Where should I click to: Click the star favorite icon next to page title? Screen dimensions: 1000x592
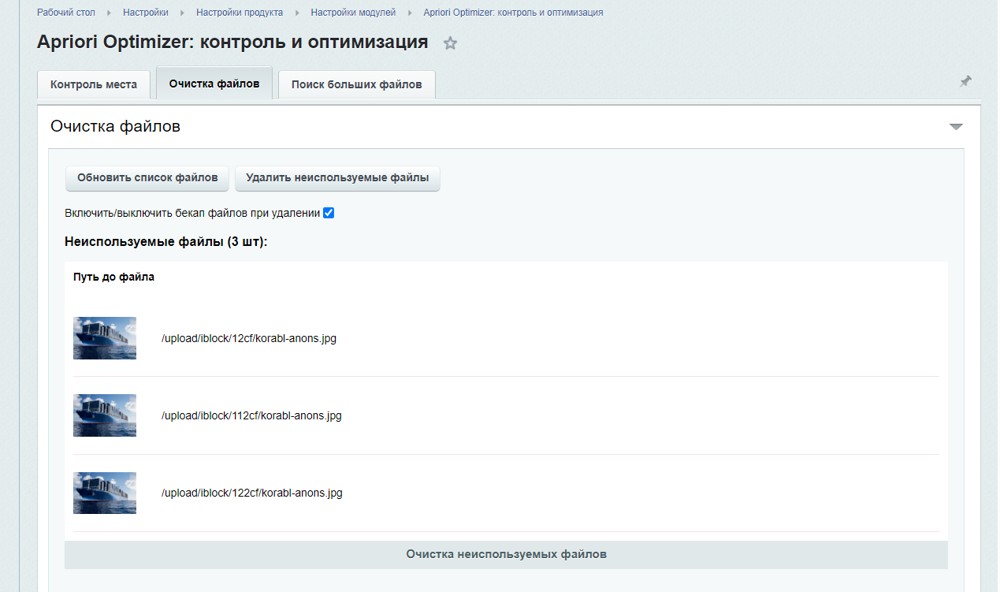coord(450,43)
